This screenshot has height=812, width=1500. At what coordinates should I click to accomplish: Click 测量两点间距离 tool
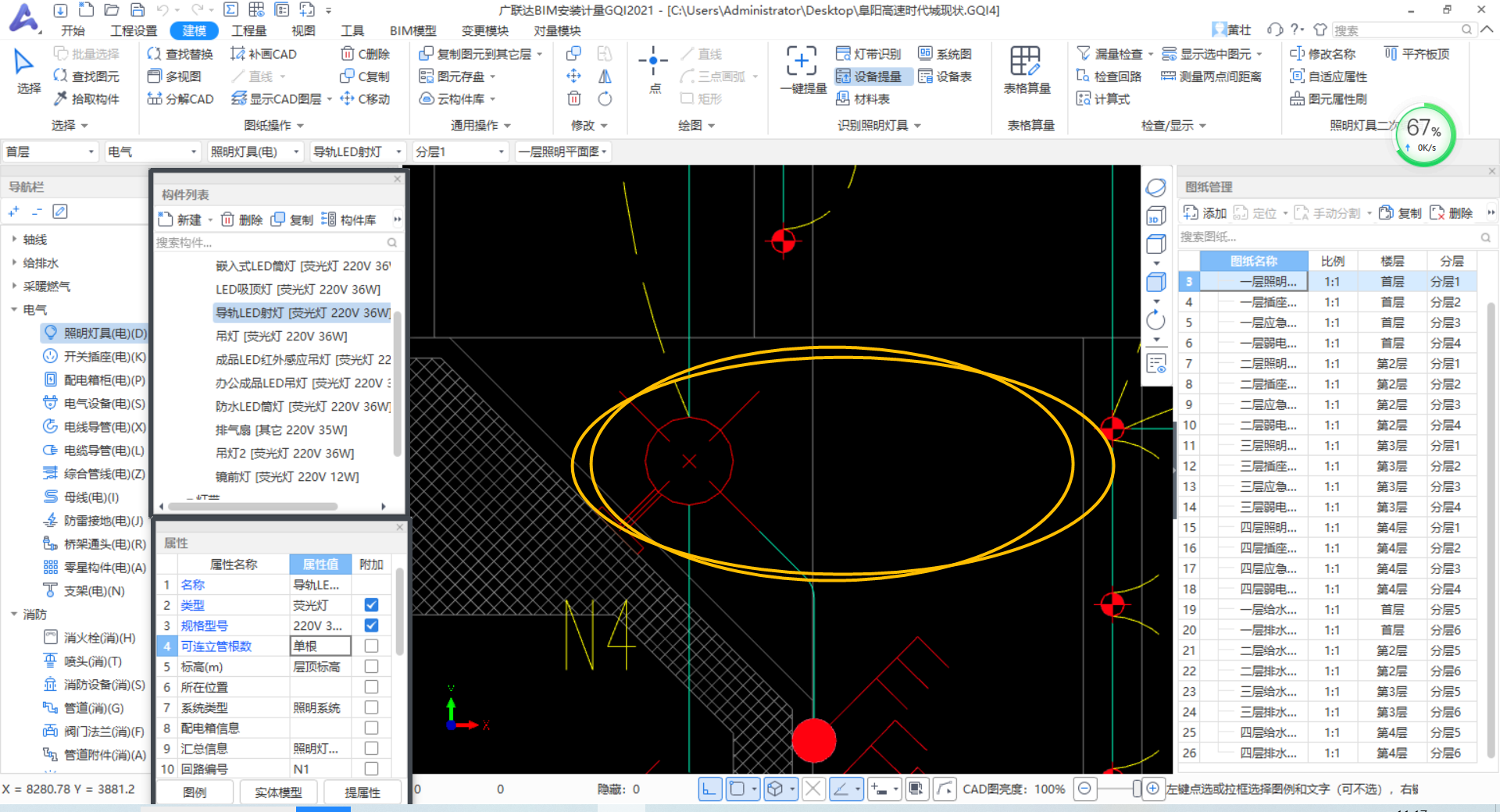(x=1211, y=77)
